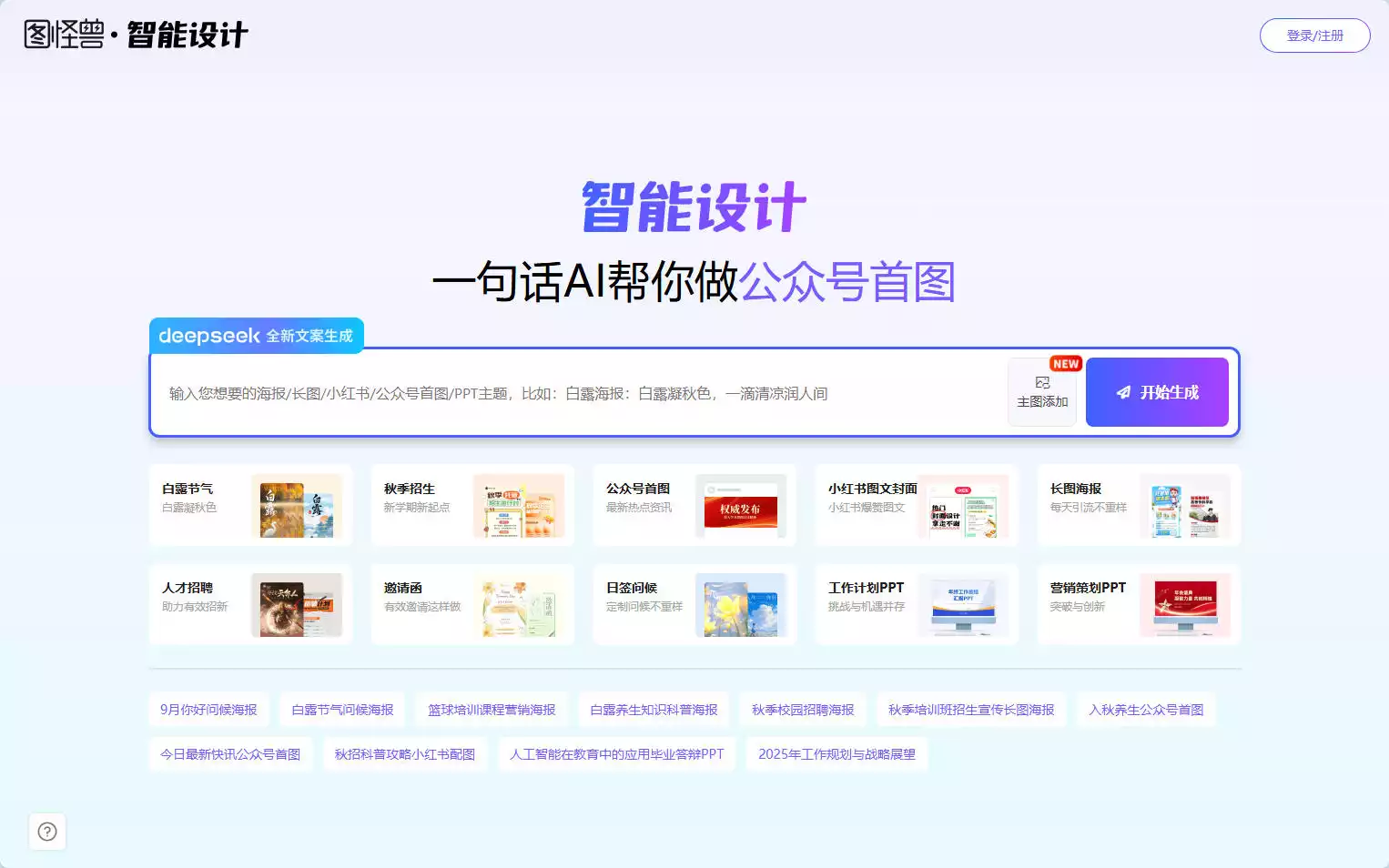Open the 人才招聘 template card
The height and width of the screenshot is (868, 1389).
click(x=250, y=605)
